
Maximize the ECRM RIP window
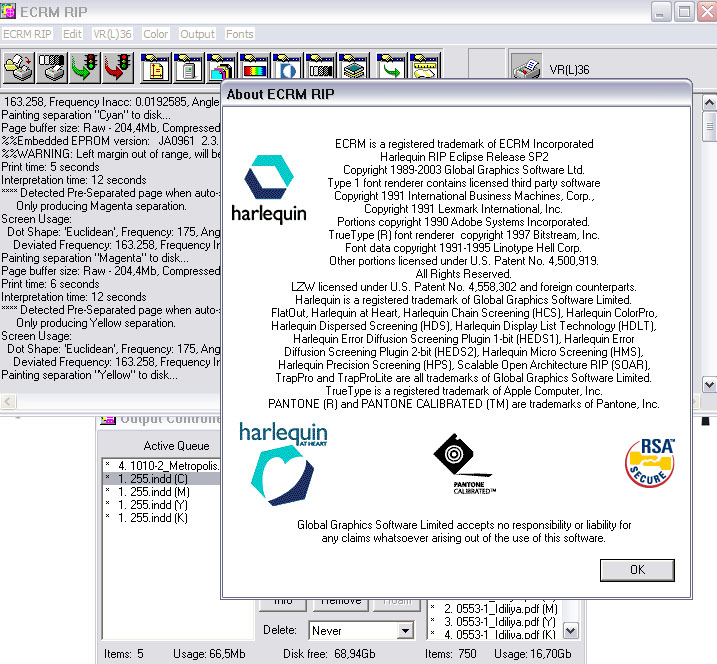(684, 11)
